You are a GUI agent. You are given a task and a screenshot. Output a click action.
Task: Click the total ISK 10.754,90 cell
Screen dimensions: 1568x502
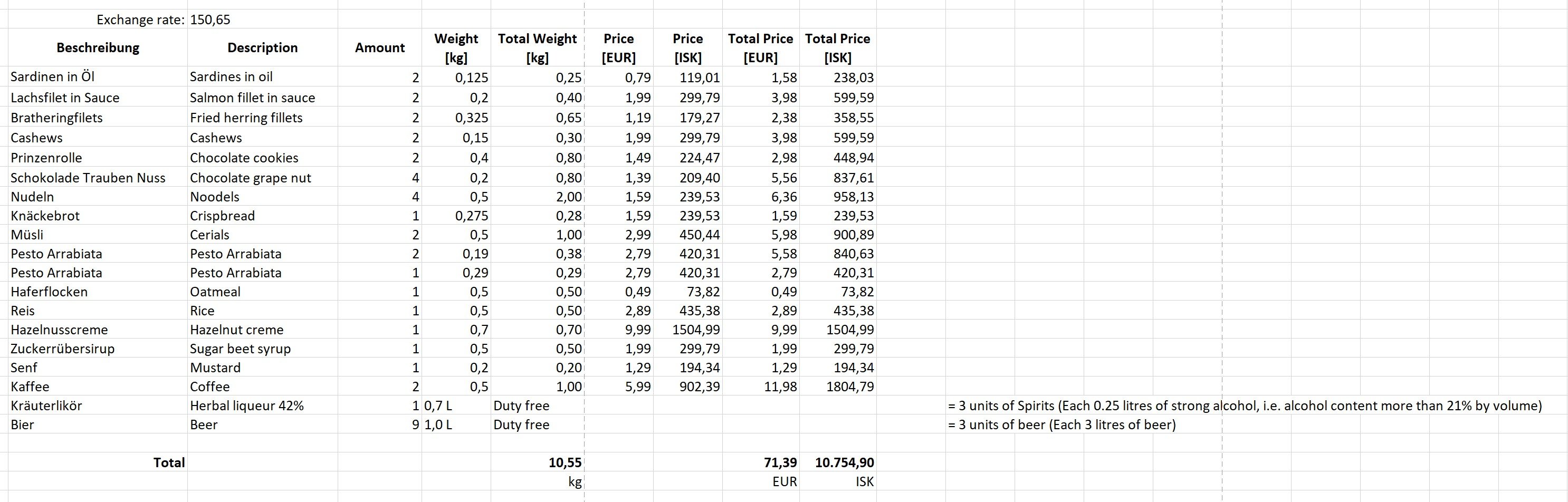click(x=838, y=462)
